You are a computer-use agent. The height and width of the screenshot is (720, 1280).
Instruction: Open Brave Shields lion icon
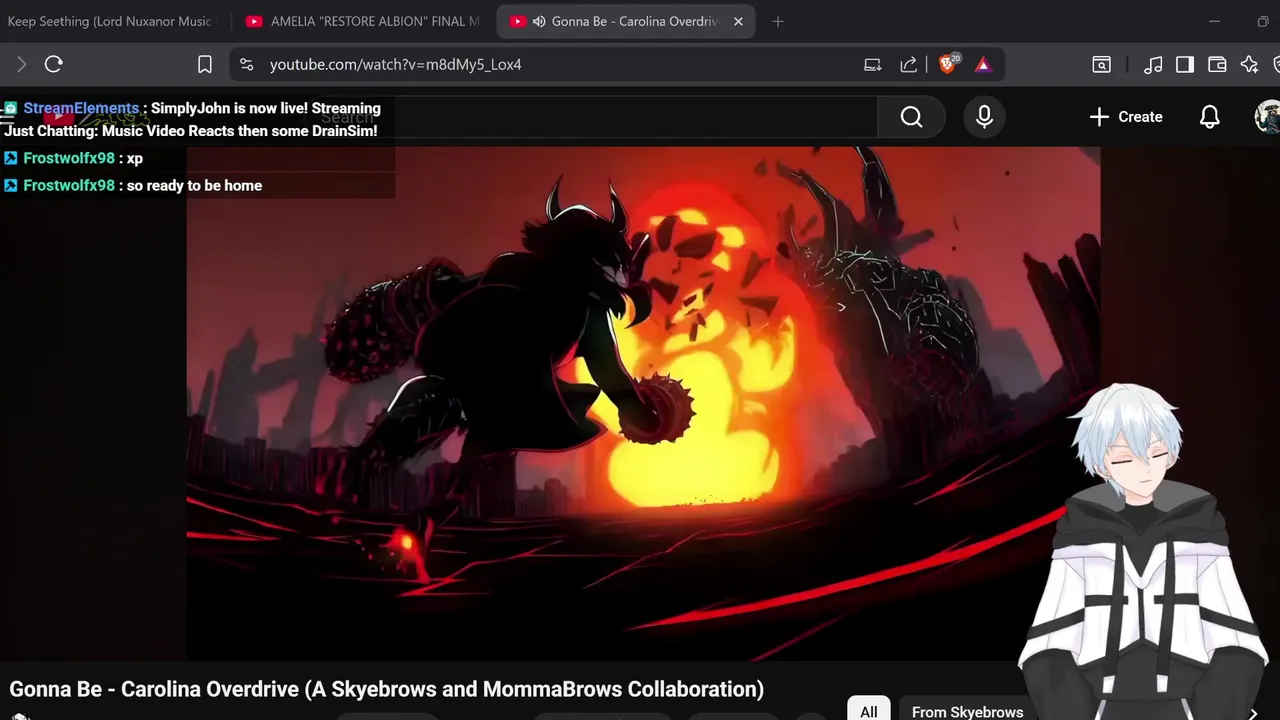point(948,64)
